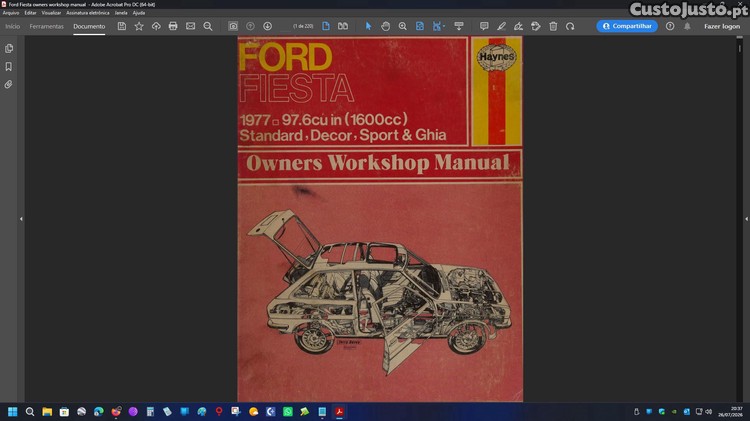
Task: Click the read mode icon
Action: coord(459,26)
